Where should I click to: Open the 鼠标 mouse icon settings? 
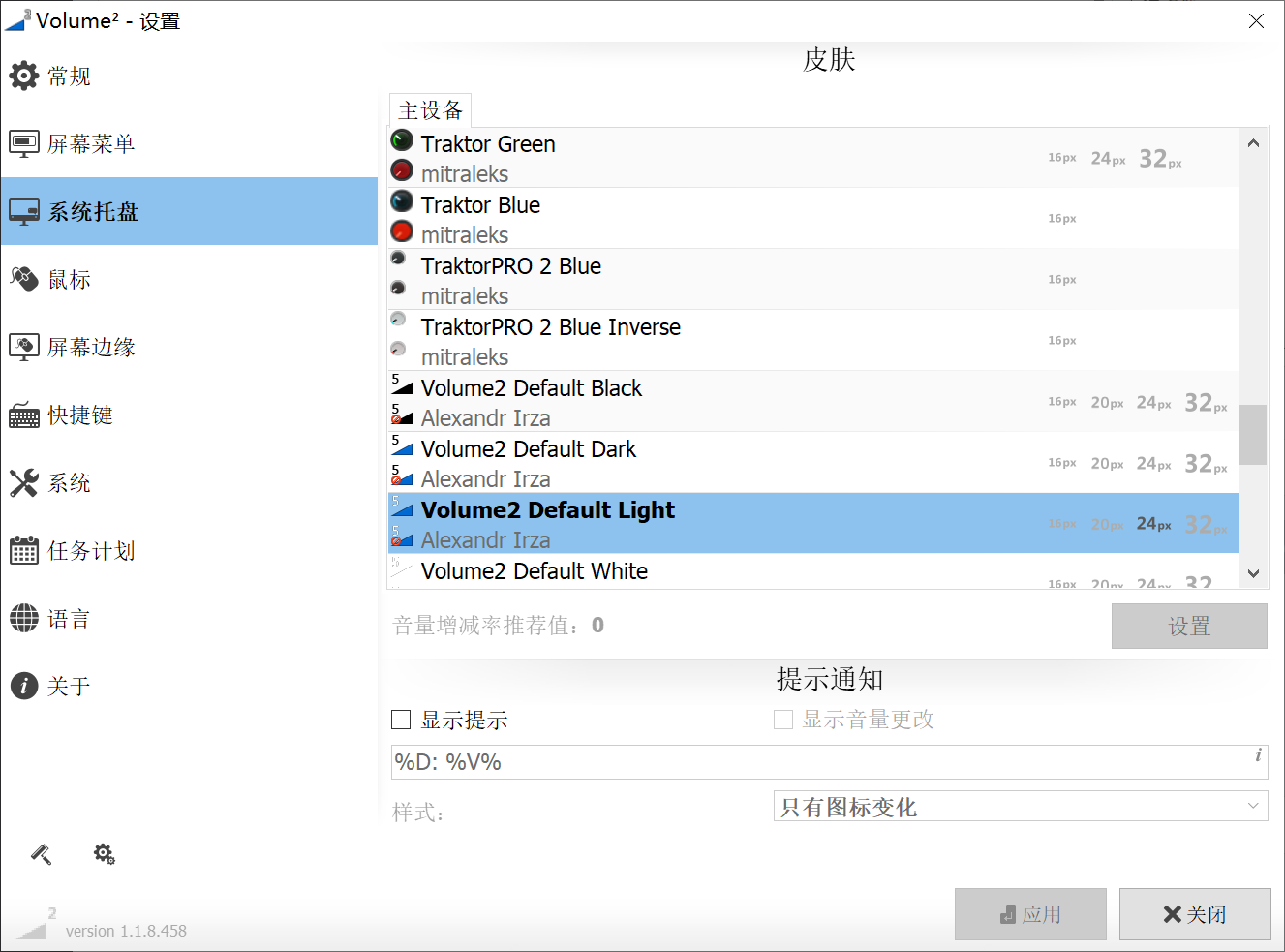pyautogui.click(x=24, y=279)
